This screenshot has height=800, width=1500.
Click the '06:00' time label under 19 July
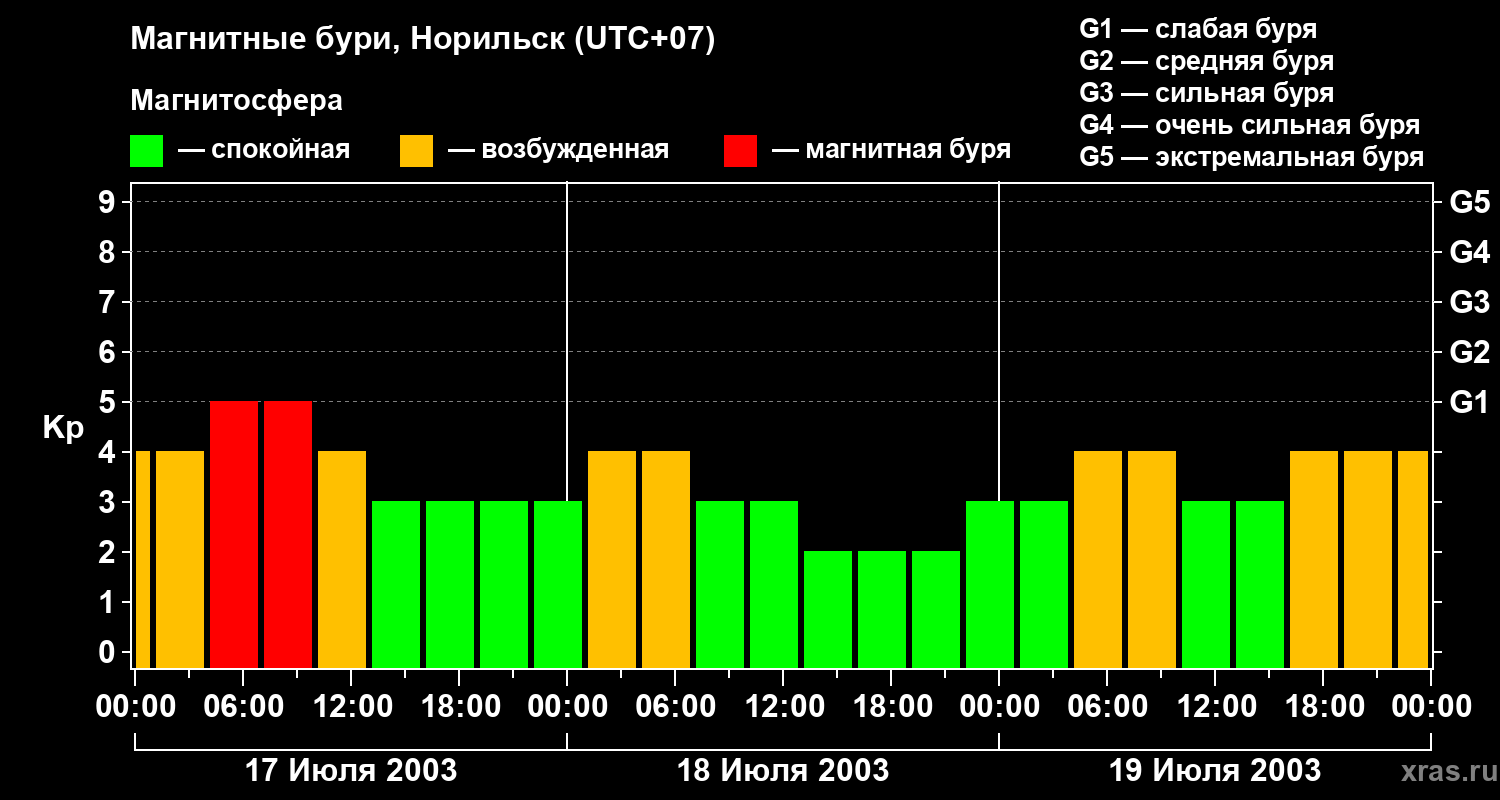click(x=1107, y=707)
